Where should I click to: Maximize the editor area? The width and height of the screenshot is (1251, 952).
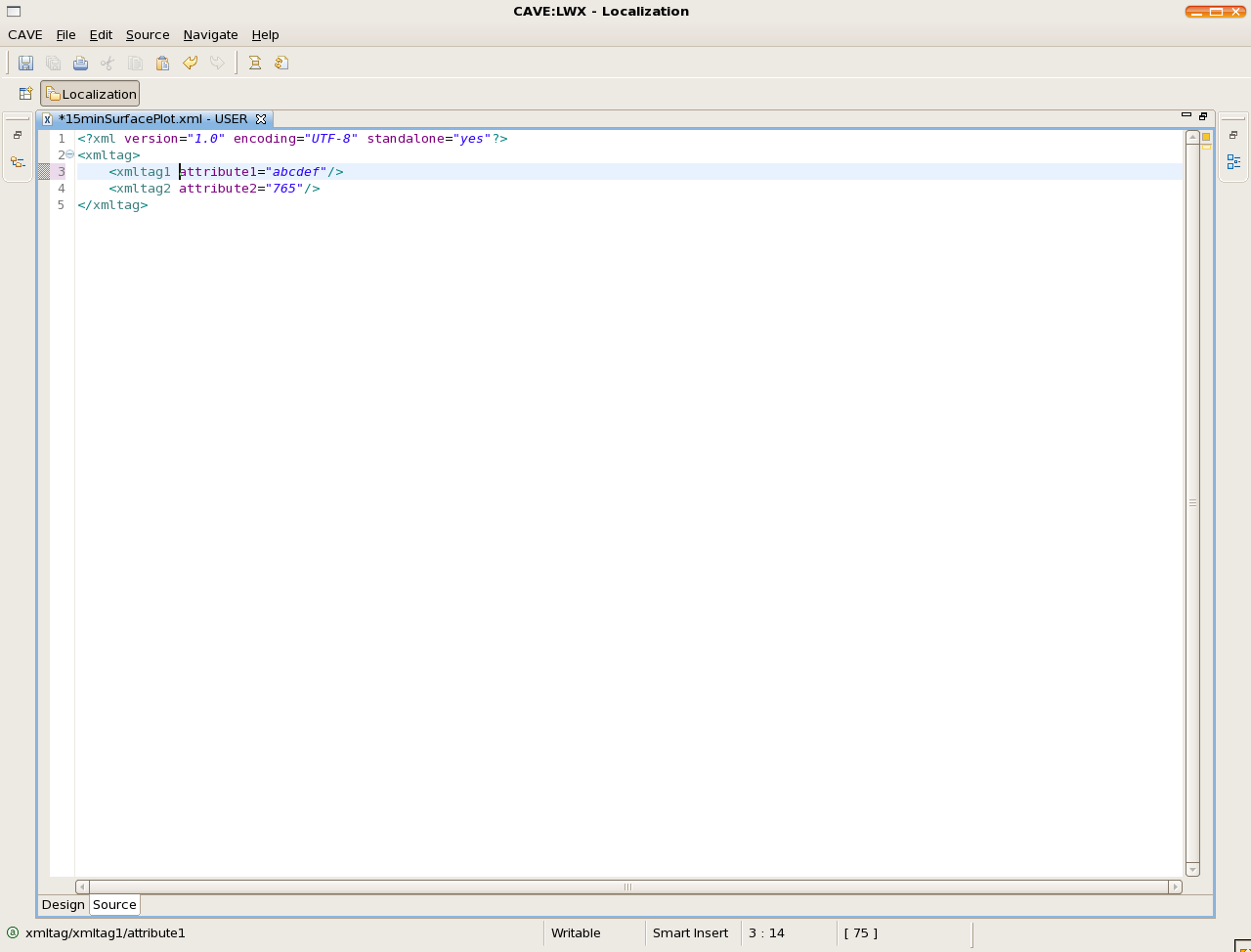[x=1203, y=115]
